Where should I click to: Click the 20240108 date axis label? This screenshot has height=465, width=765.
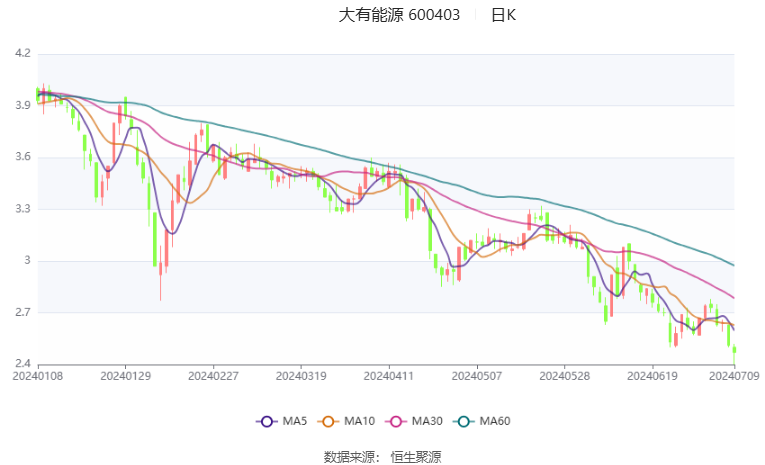coord(38,376)
